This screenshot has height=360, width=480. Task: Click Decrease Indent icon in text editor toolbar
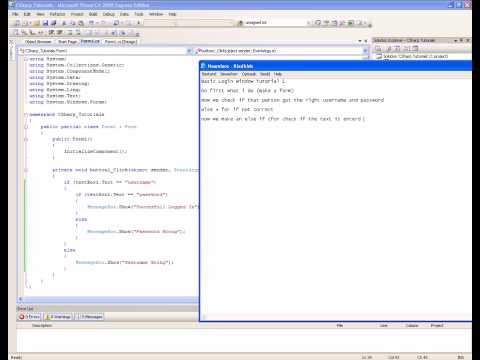(x=50, y=32)
